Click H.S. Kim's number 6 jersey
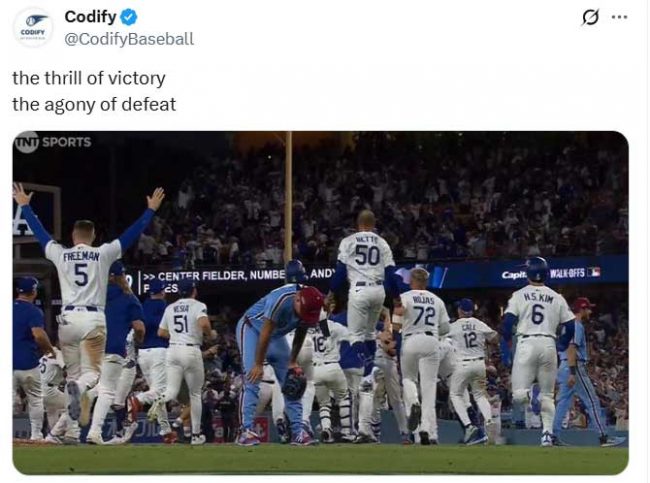Screen dimensions: 650x483 (538, 312)
